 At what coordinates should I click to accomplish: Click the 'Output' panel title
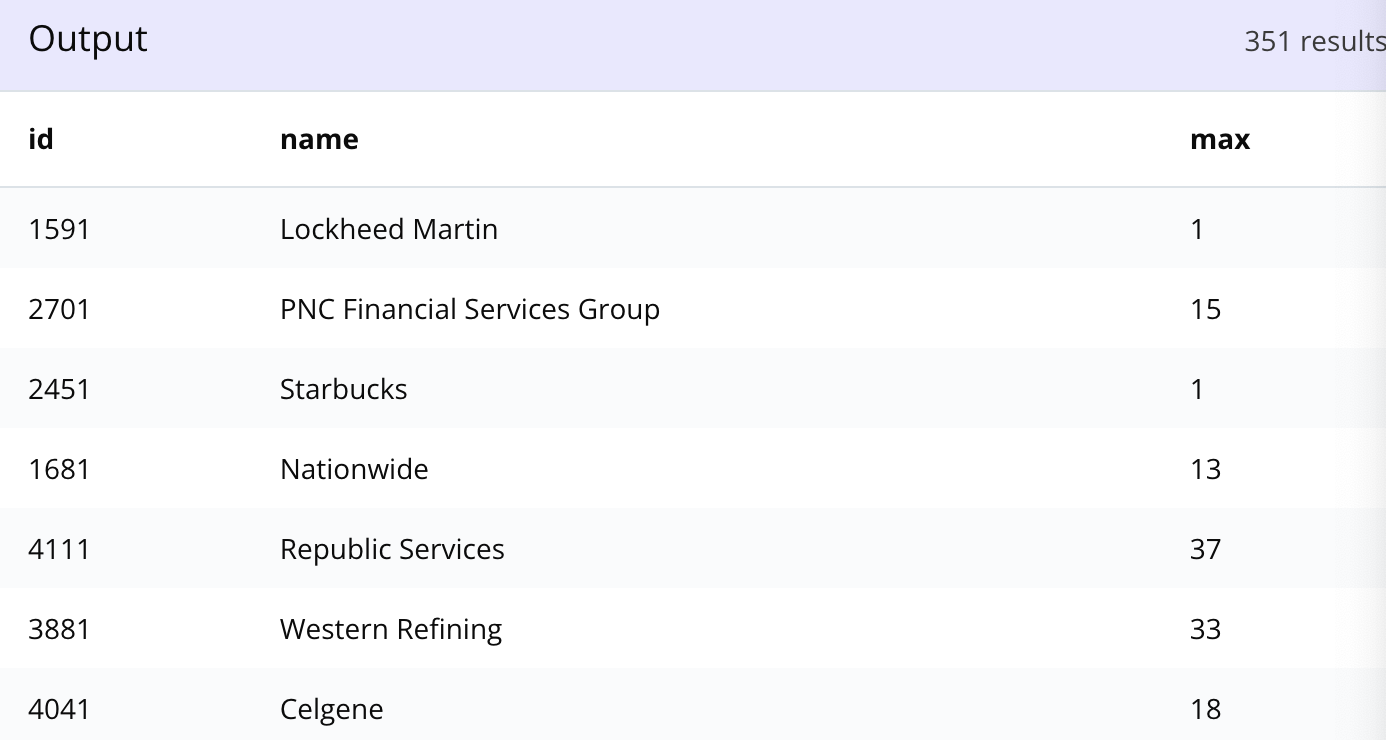click(x=88, y=39)
